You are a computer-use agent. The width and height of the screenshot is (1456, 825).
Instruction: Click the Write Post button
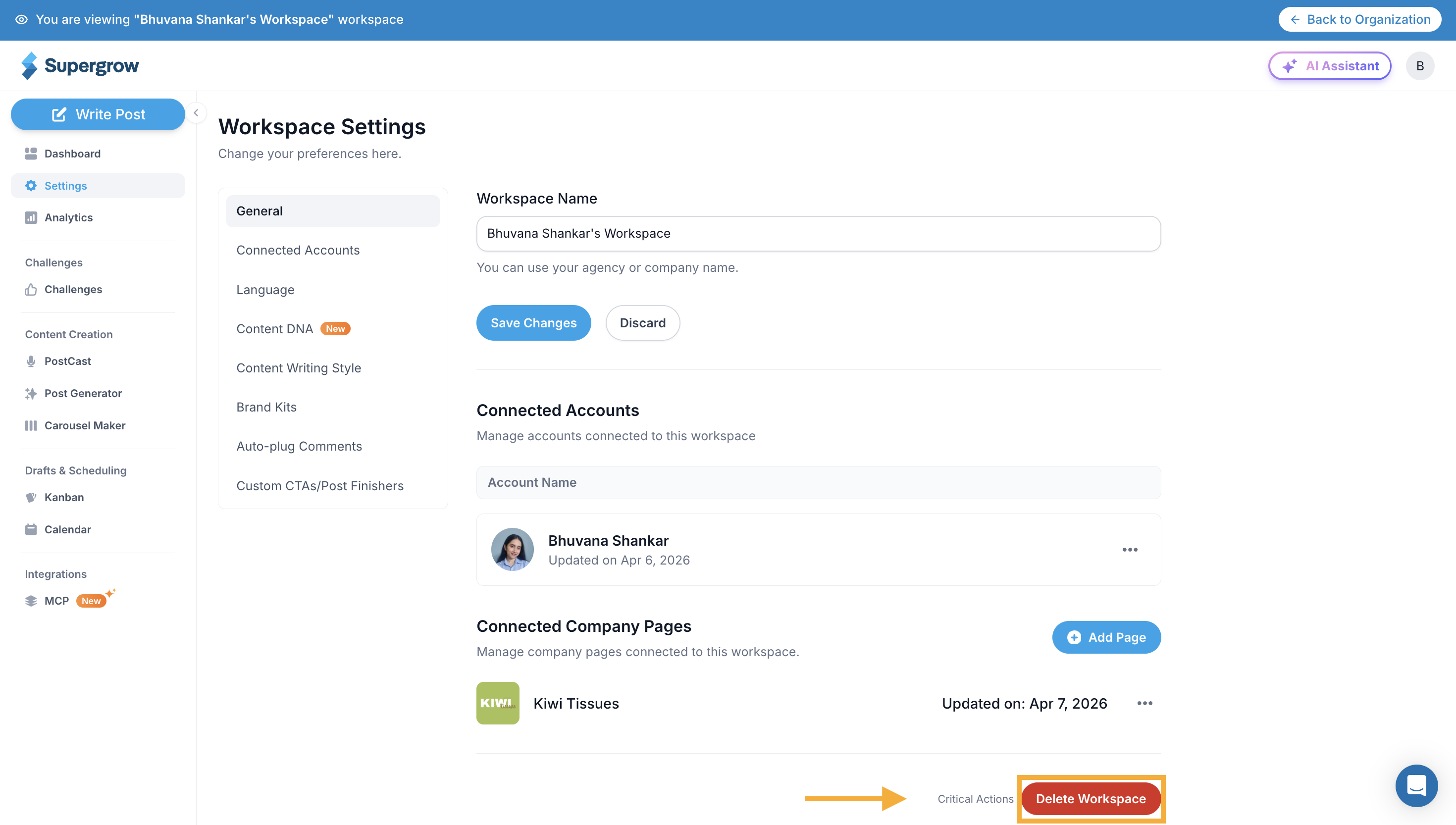[98, 114]
